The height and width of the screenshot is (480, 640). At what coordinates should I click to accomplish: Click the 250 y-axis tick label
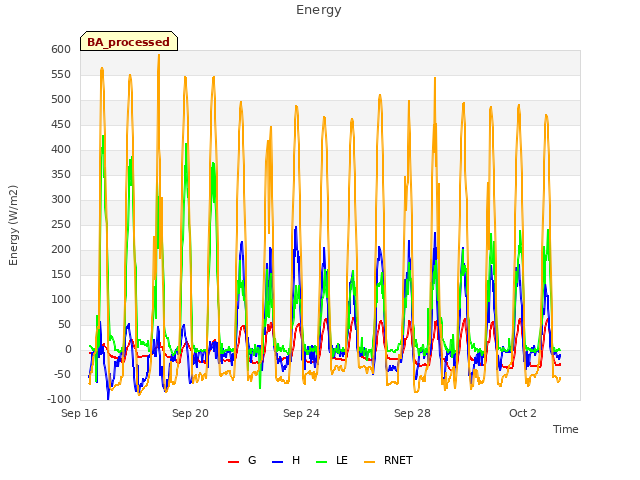pos(61,224)
